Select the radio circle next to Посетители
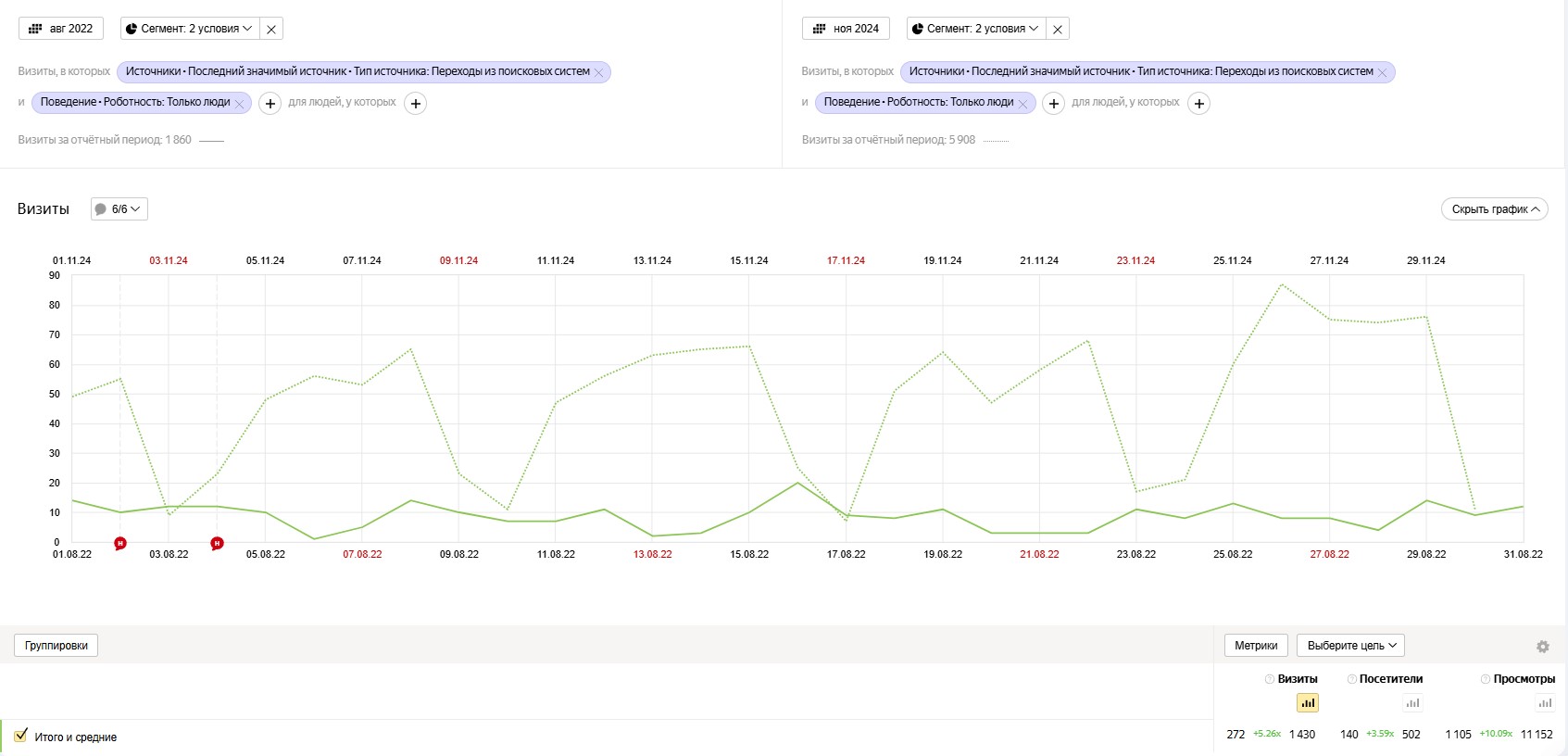1568x756 pixels. (1352, 679)
